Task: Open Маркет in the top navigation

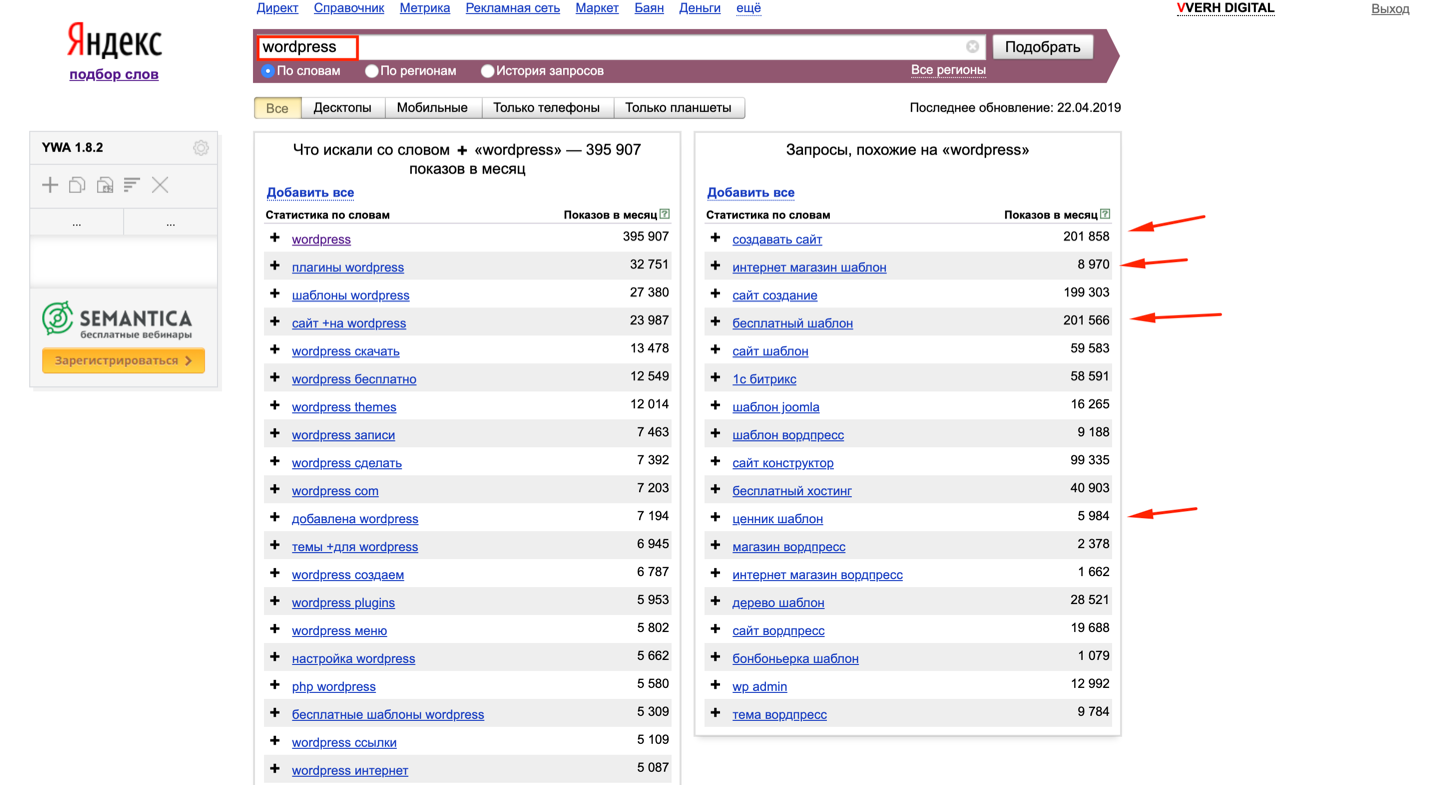Action: click(x=597, y=8)
